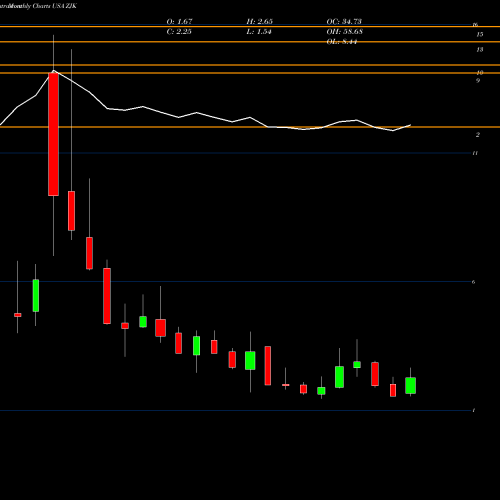Image resolution: width=500 pixels, height=500 pixels.
Task: Click the first green candlestick near the left
Action: 36,296
